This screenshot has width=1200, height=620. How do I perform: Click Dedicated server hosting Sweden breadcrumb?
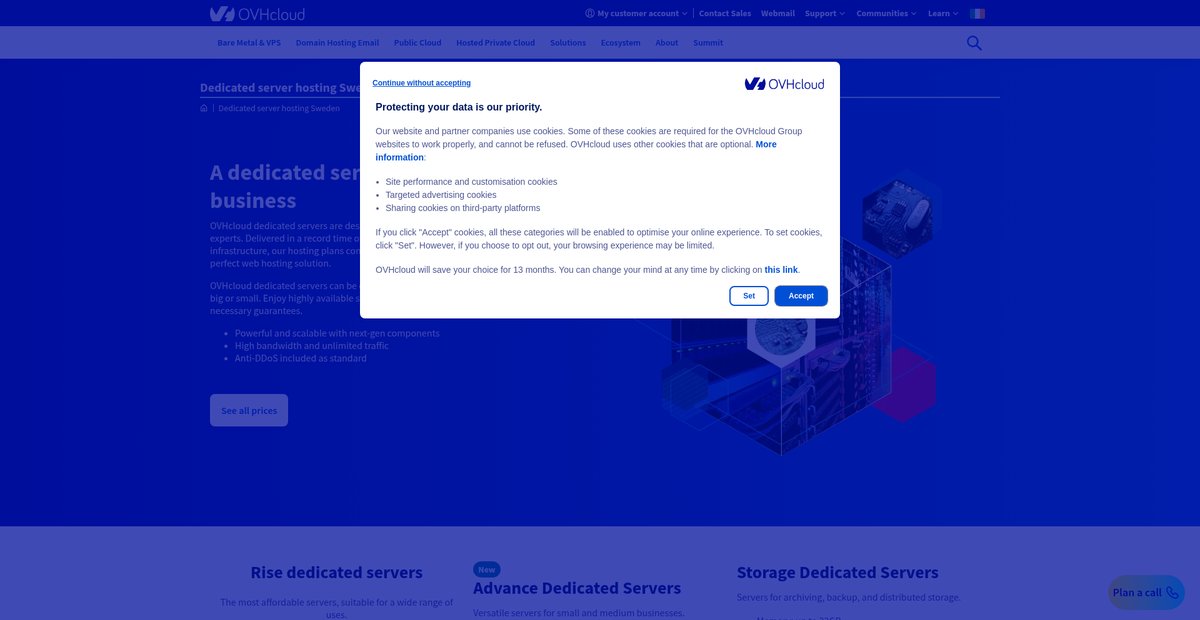[279, 108]
